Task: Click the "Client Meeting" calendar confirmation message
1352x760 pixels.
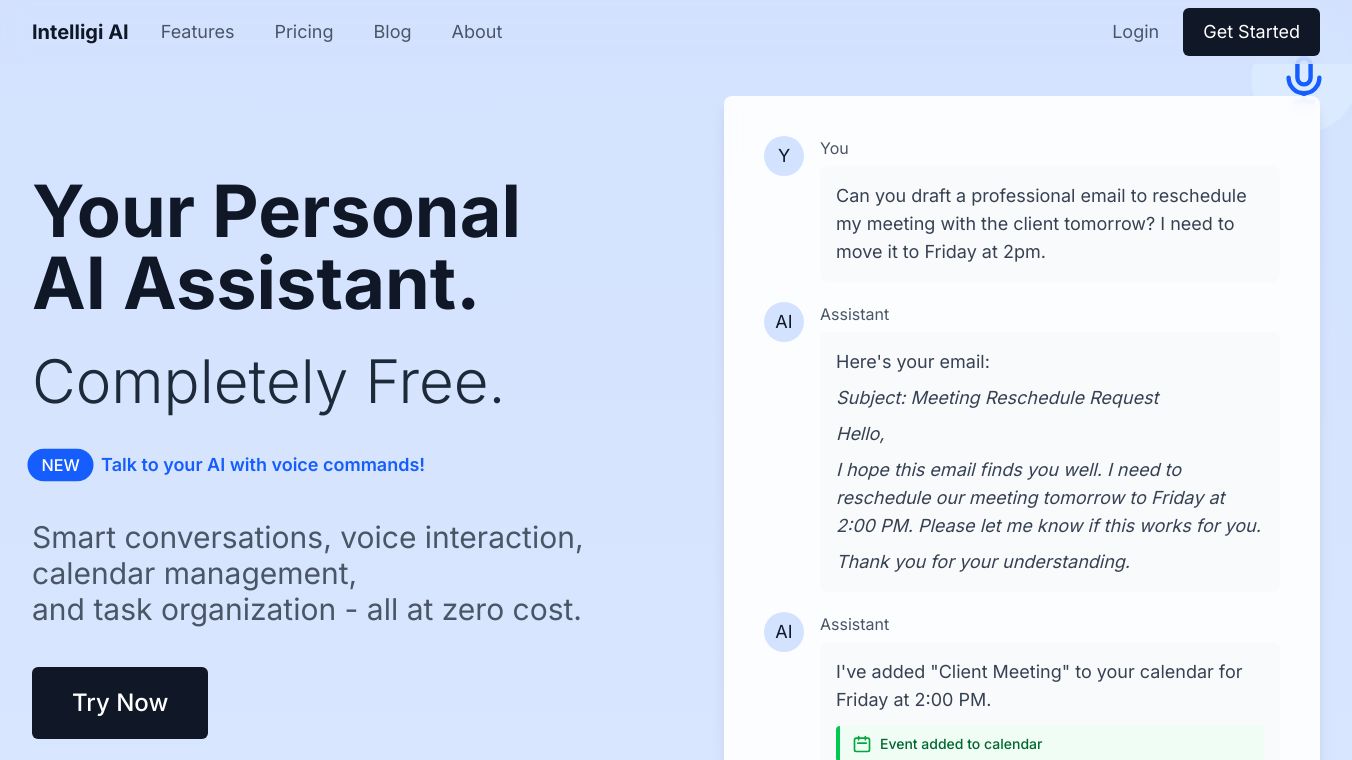Action: tap(1038, 686)
